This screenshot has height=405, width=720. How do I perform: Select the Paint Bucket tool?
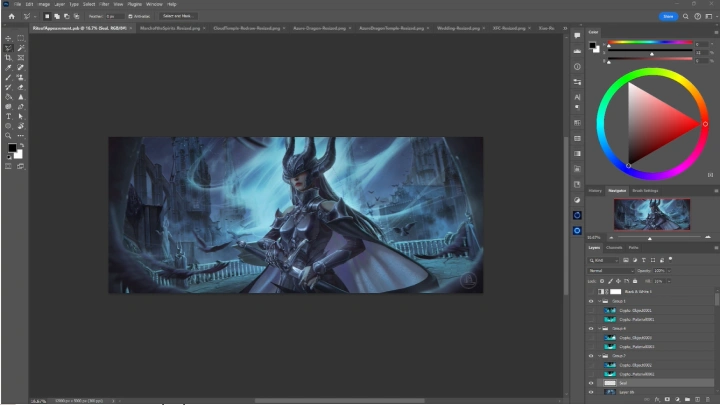tap(8, 97)
